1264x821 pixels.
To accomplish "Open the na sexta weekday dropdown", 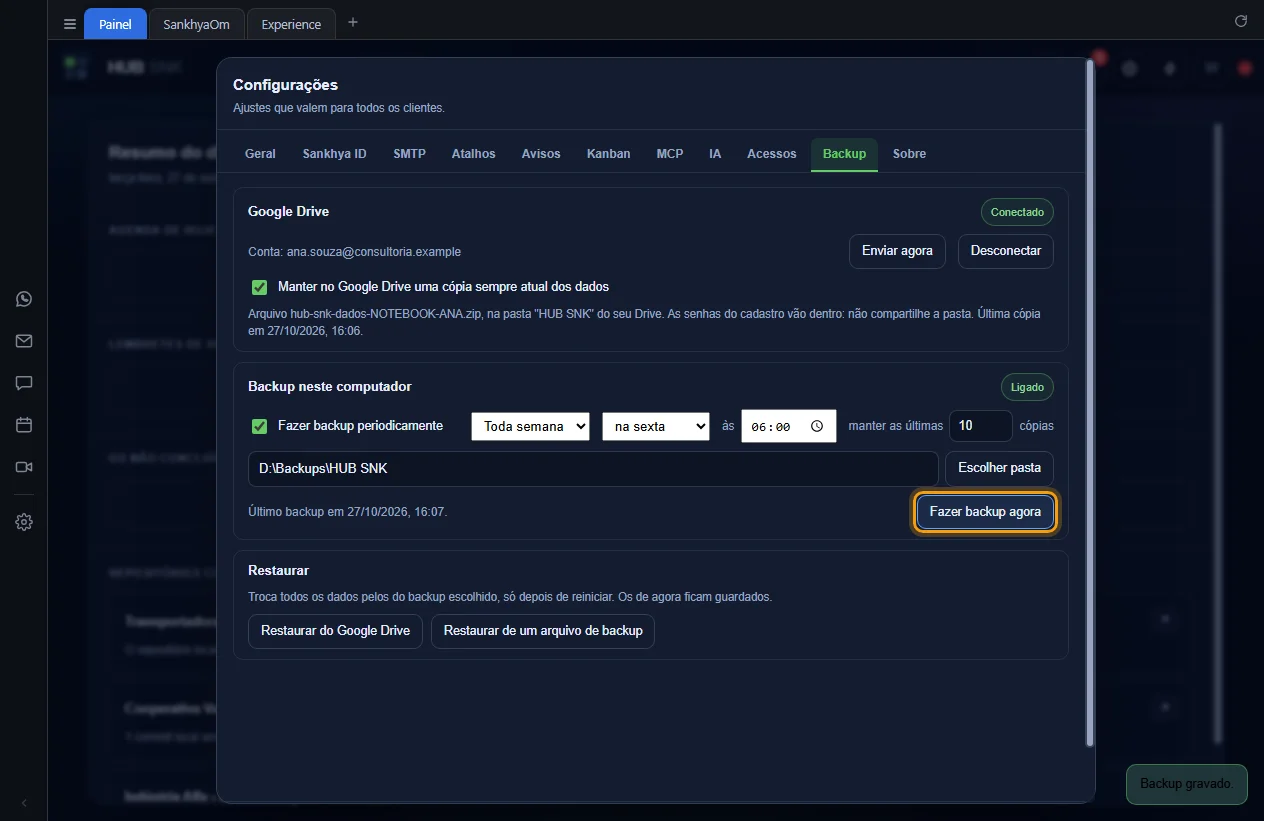I will point(656,426).
